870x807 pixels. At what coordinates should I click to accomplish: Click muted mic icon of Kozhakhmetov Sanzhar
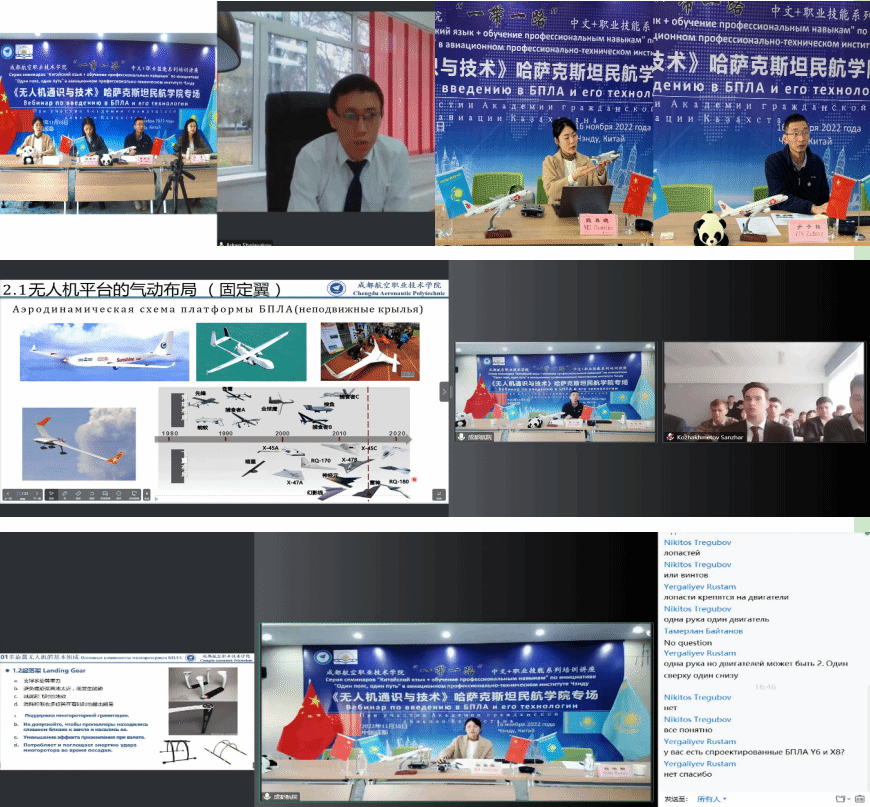pyautogui.click(x=670, y=437)
